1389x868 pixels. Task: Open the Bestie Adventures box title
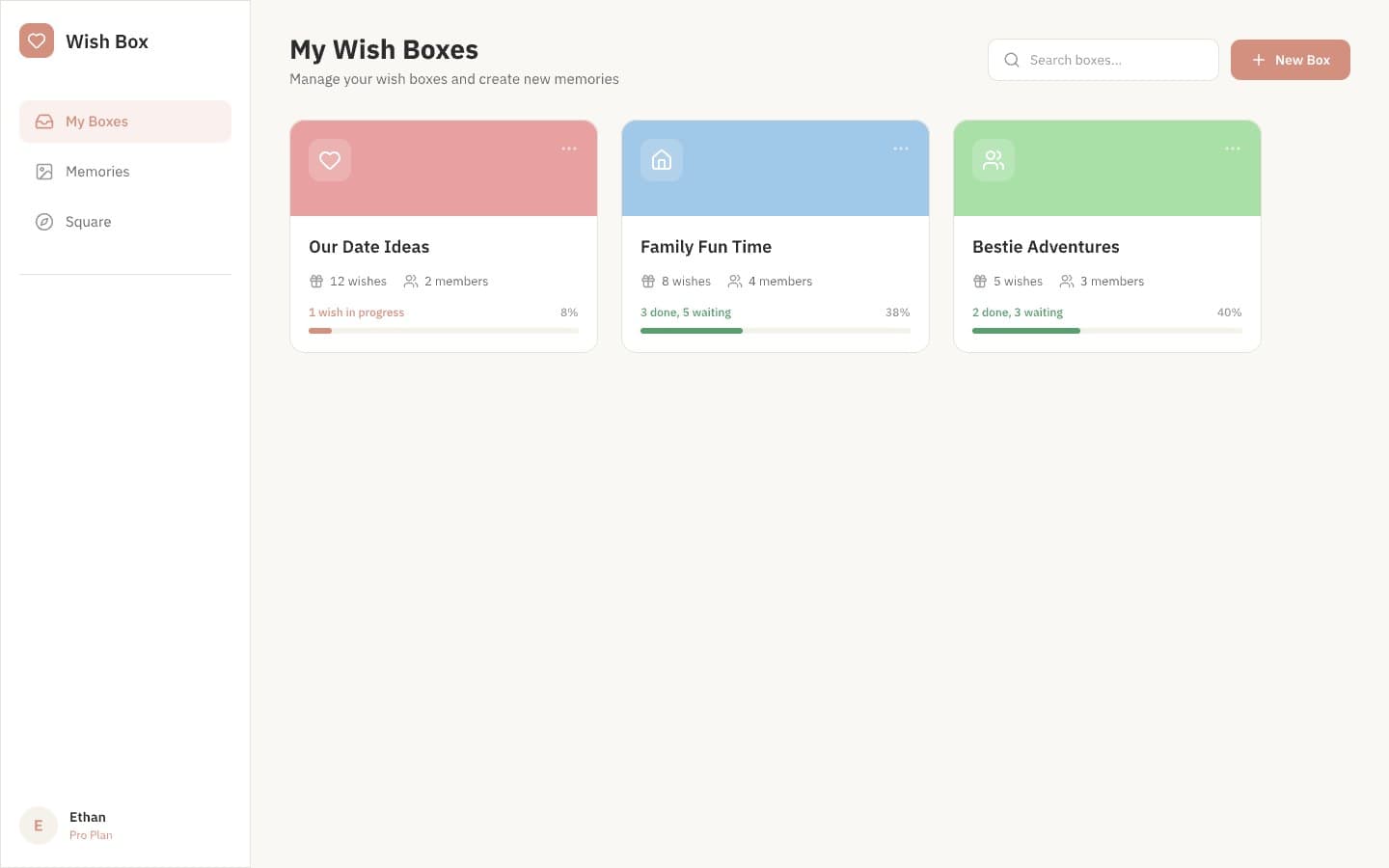pos(1046,247)
